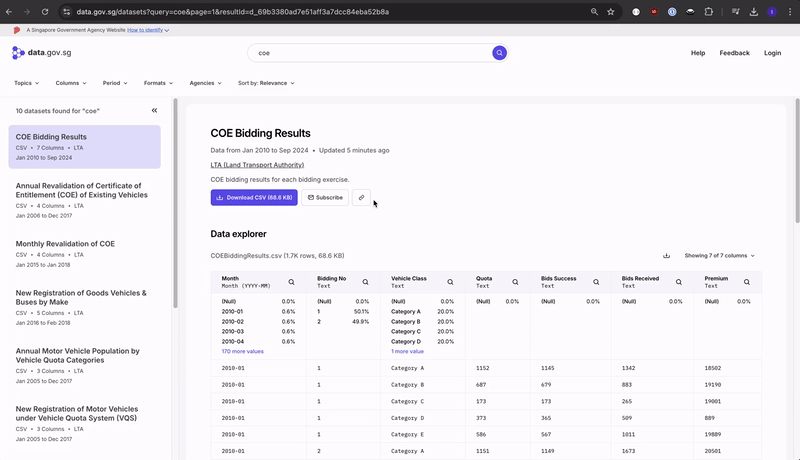Open the browser profile avatar
The width and height of the screenshot is (800, 460).
pos(772,12)
